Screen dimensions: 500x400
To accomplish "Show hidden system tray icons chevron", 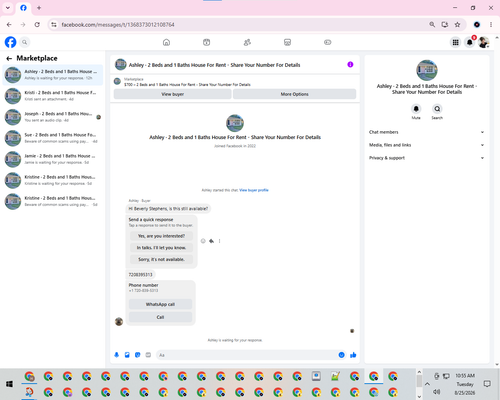I will (x=427, y=384).
